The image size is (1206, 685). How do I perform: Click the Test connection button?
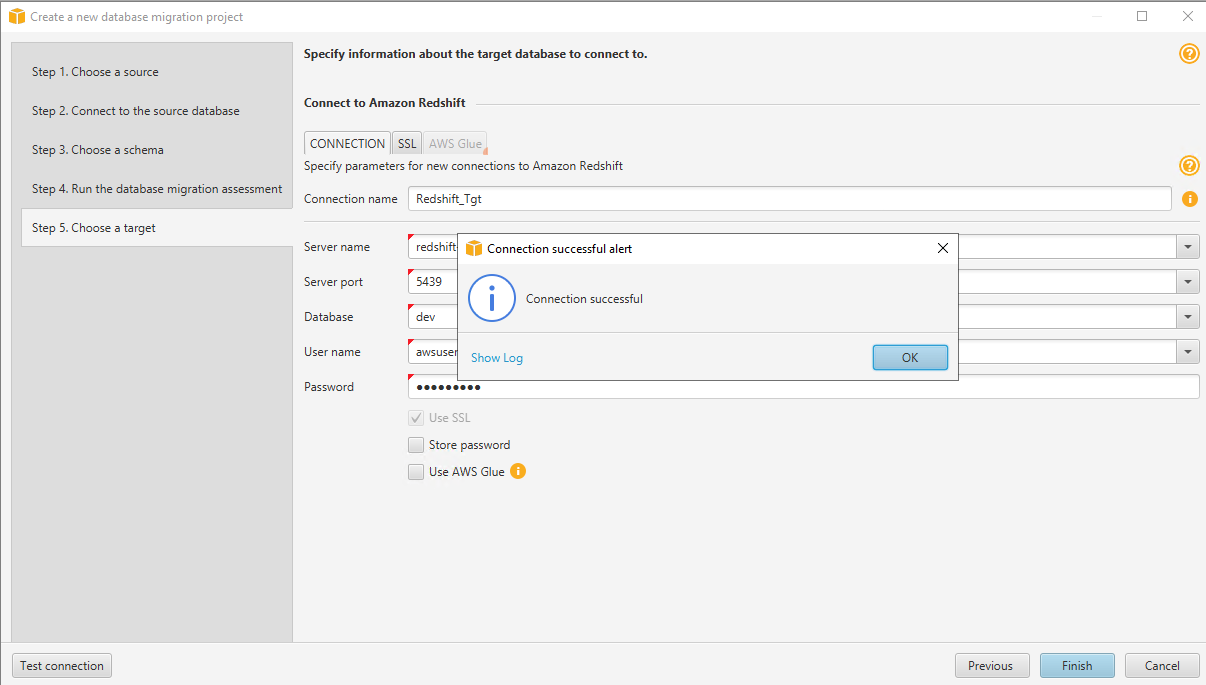62,666
